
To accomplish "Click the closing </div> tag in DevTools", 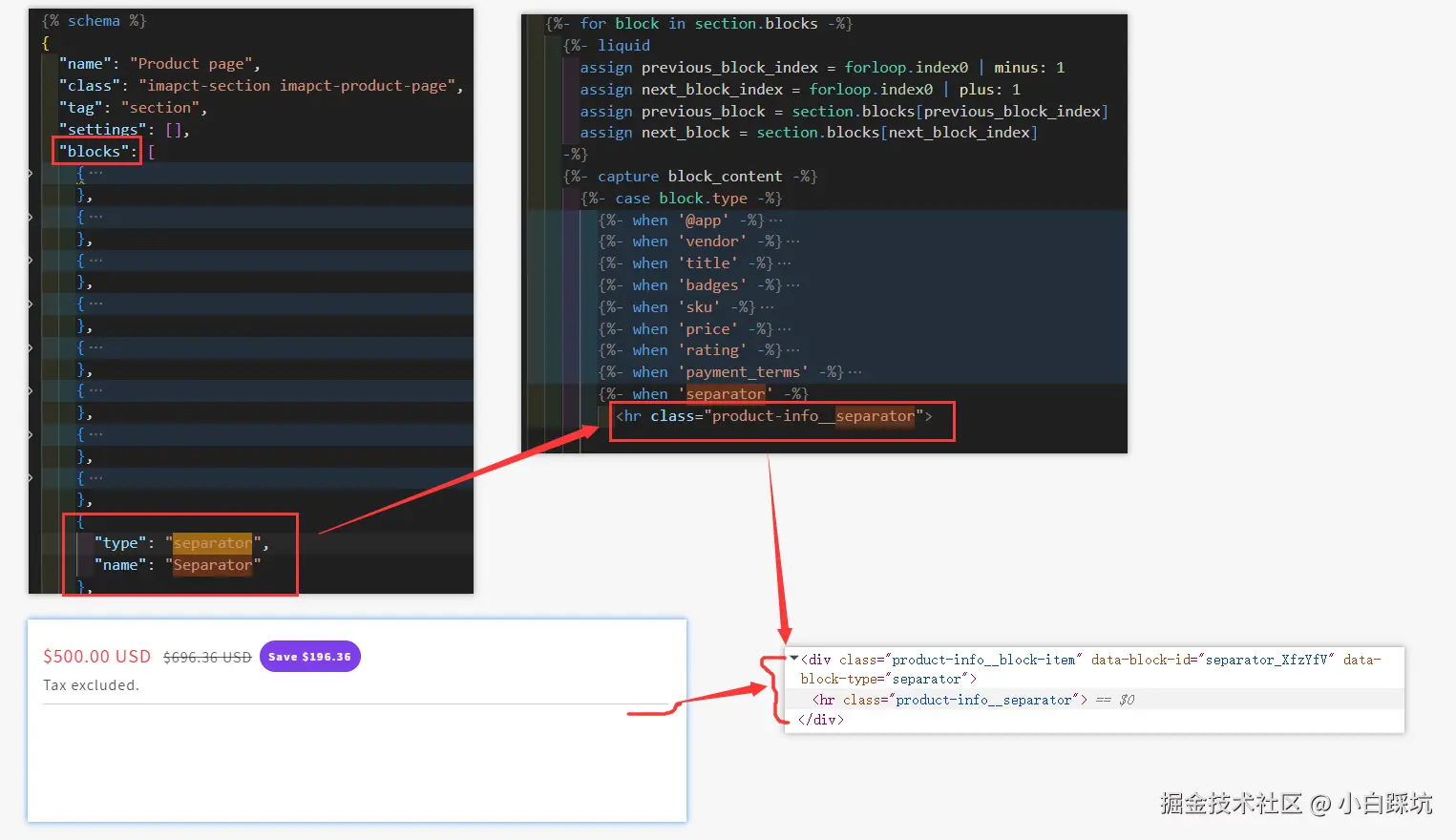I will (821, 720).
